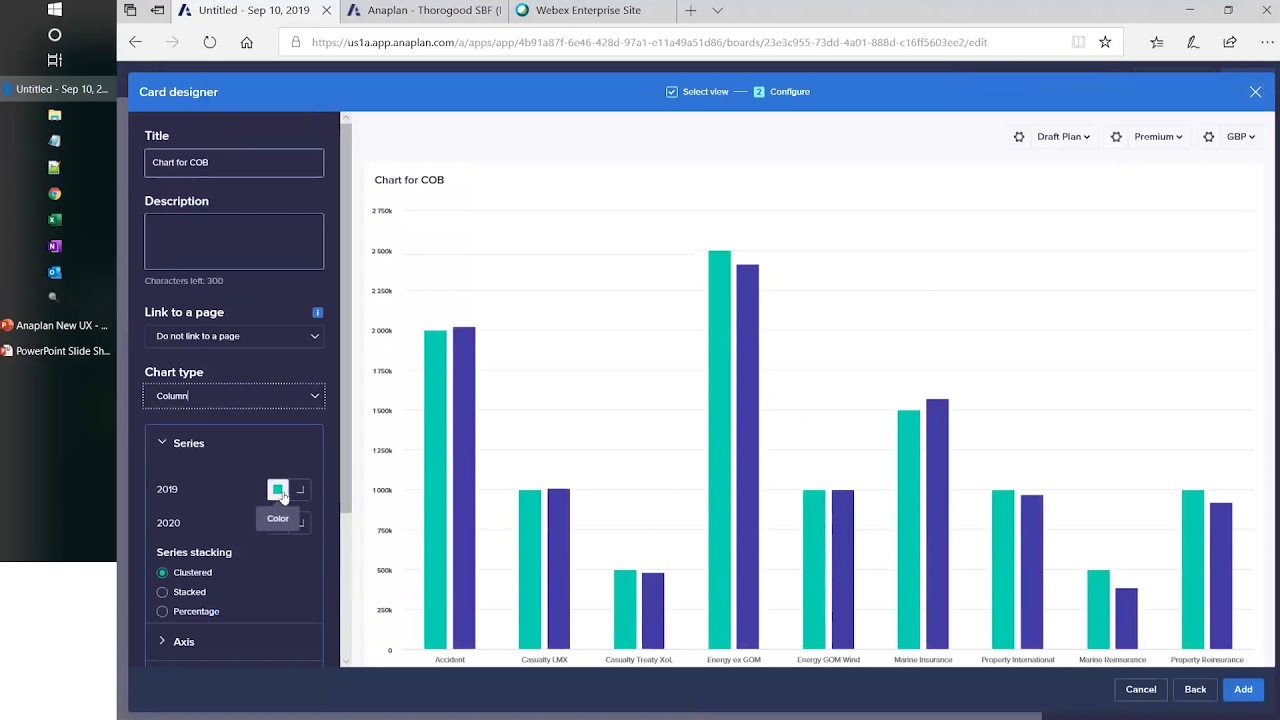Open the 2019 series color swatch
The image size is (1280, 720).
tap(277, 490)
